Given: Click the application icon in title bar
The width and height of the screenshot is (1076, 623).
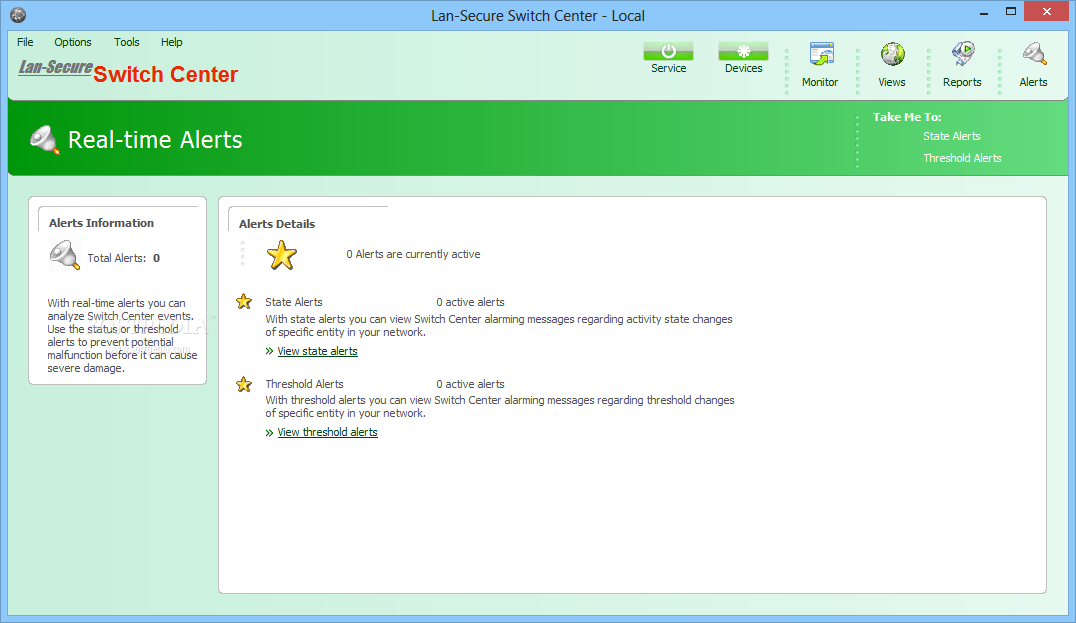Looking at the screenshot, I should pyautogui.click(x=18, y=14).
